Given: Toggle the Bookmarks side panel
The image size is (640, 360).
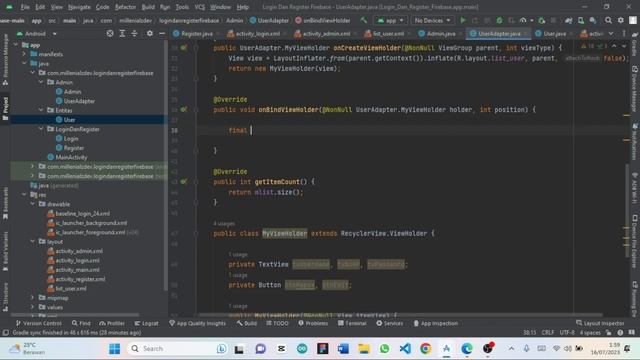Looking at the screenshot, I should click(x=5, y=203).
